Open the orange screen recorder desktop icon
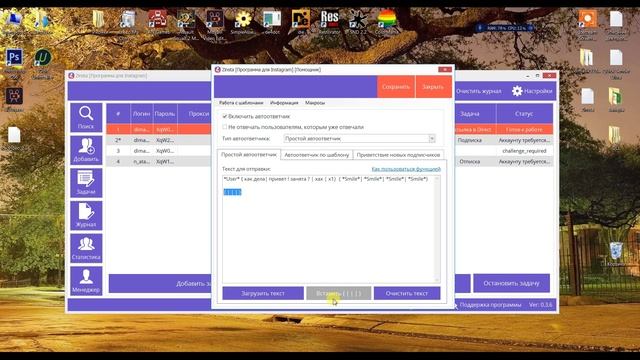Screen dimensions: 640x360 tap(587, 19)
